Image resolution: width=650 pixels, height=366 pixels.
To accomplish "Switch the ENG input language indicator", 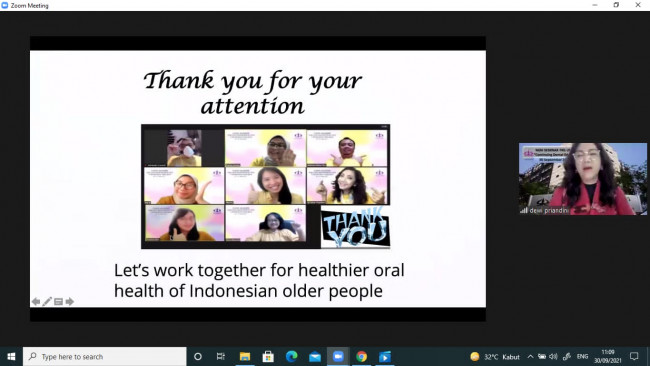I will (x=582, y=356).
